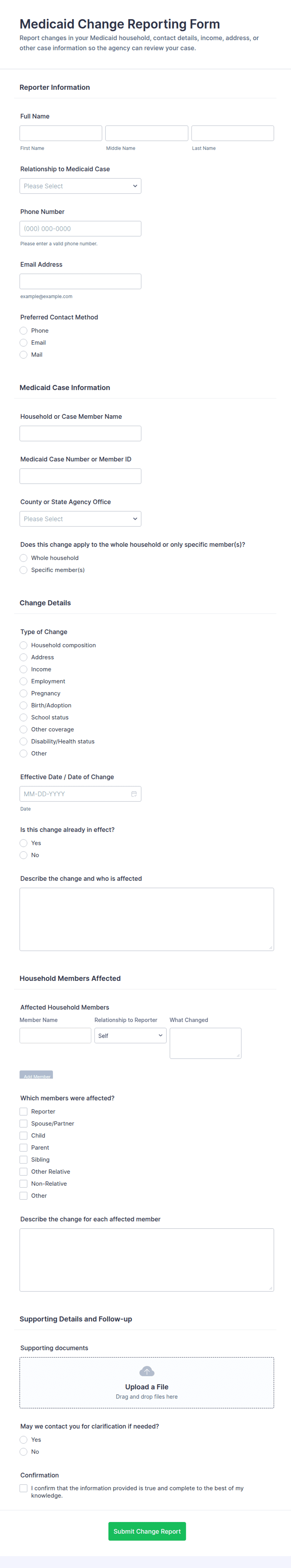Select Pregnancy as type of change

[24, 693]
